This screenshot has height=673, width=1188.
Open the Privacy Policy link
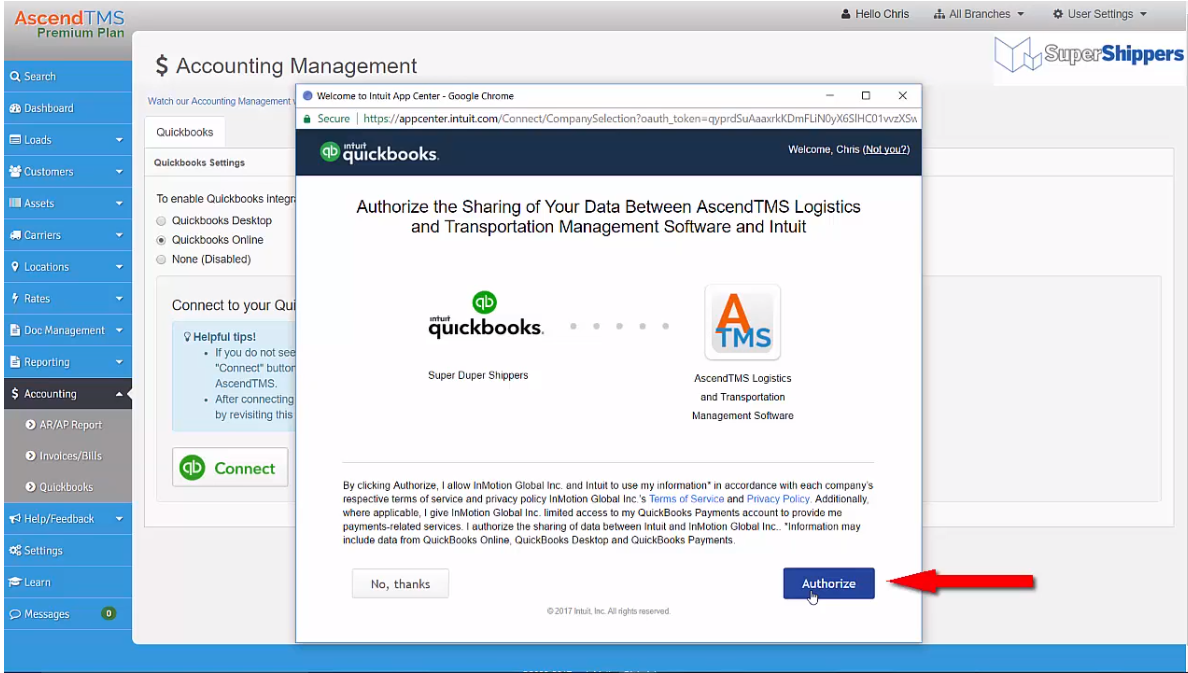click(x=778, y=499)
